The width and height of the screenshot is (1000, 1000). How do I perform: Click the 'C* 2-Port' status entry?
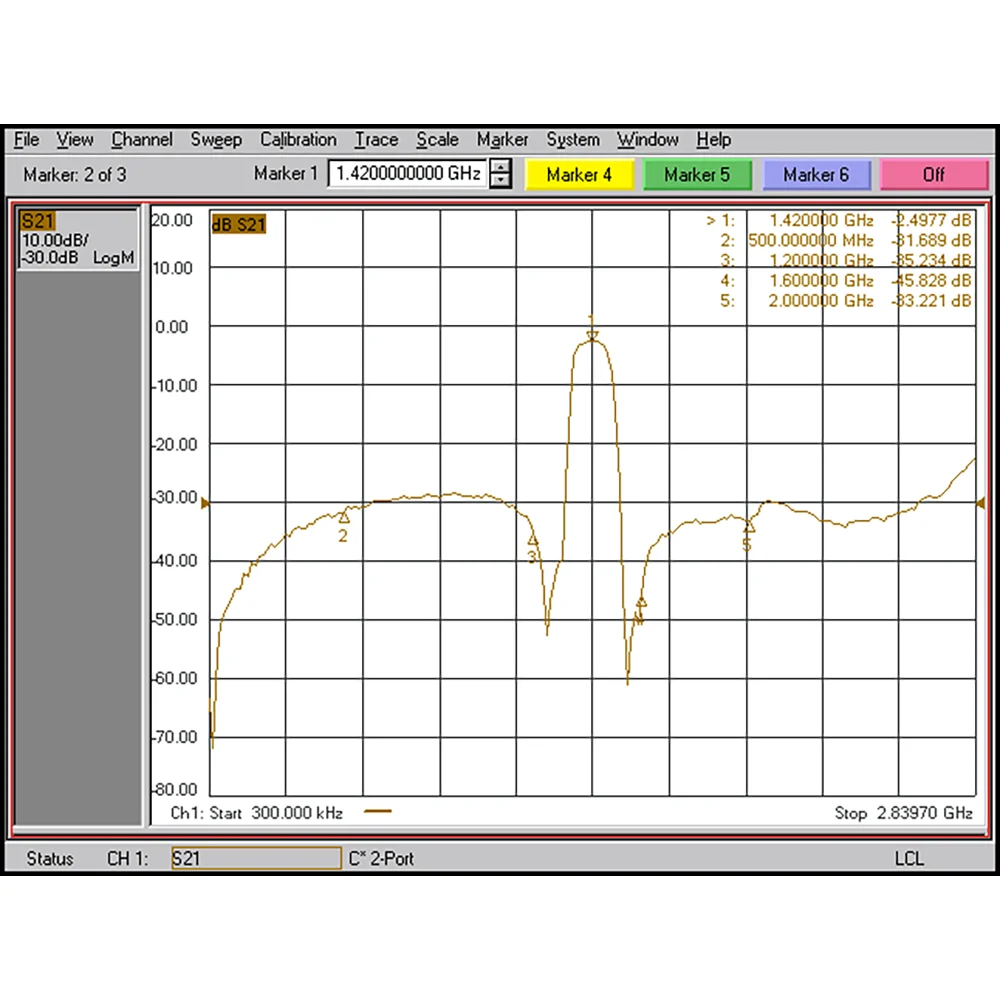(x=381, y=859)
